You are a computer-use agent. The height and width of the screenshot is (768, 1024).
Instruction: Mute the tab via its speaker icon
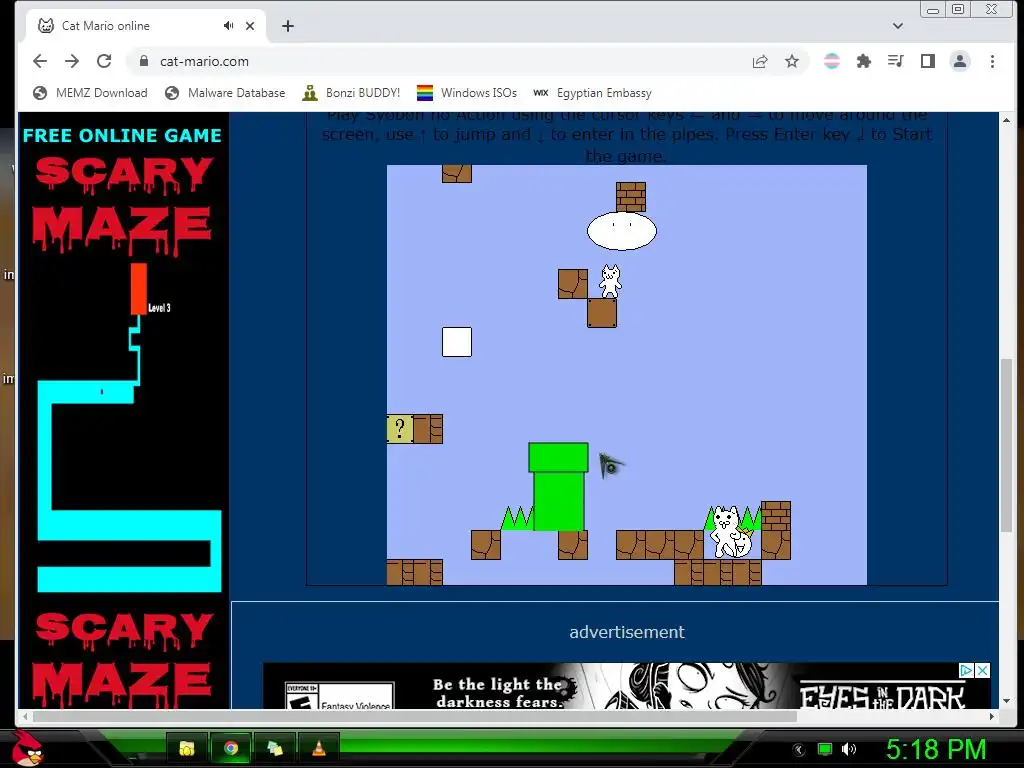tap(228, 25)
